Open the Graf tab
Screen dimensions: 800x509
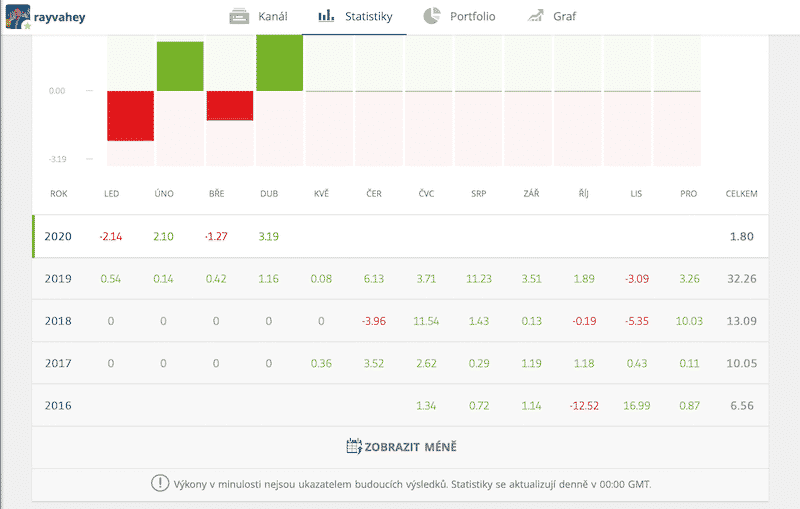click(564, 17)
